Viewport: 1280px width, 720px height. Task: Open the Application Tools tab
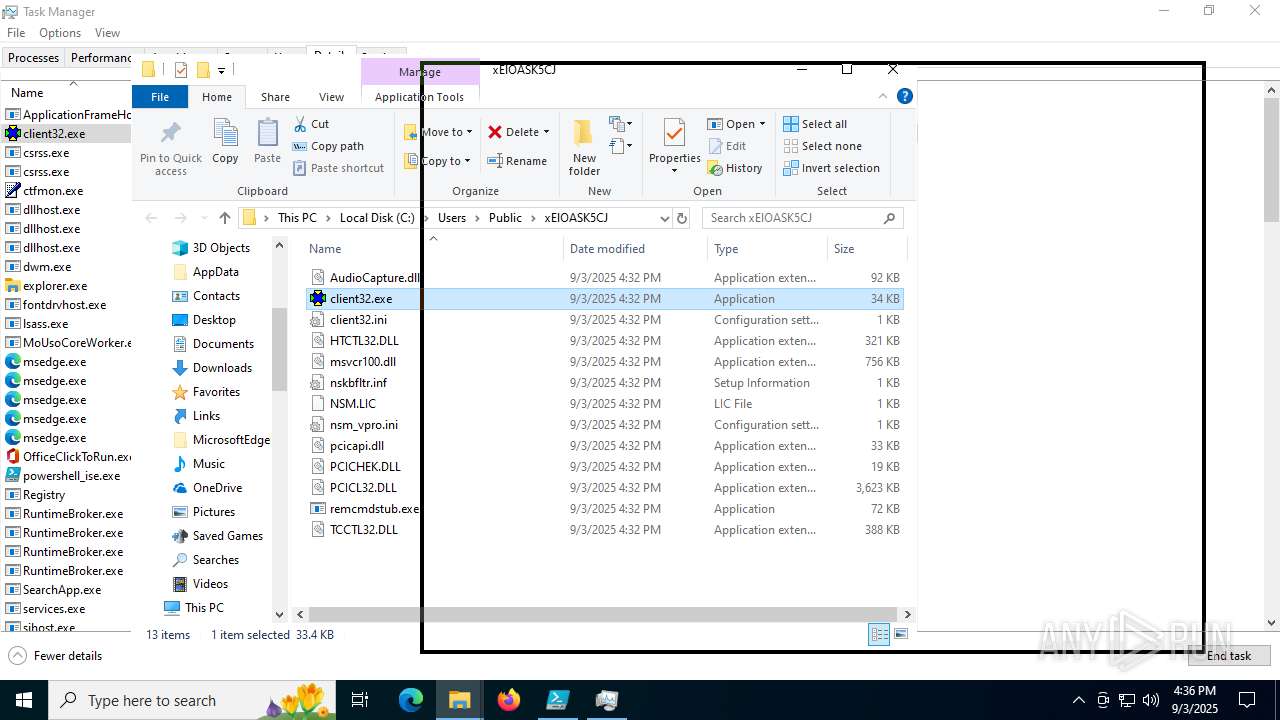pos(419,97)
